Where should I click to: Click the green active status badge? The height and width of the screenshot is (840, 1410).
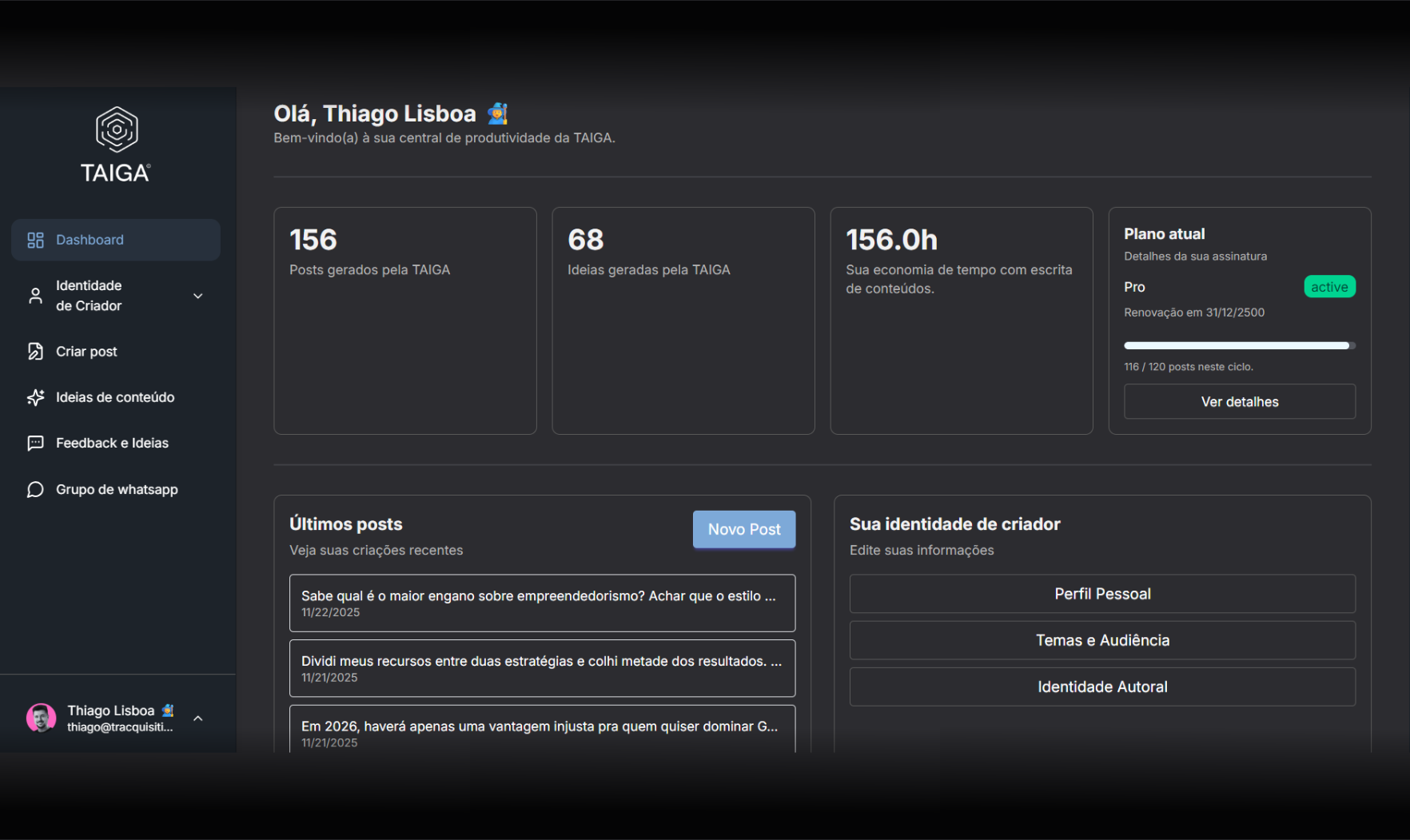1328,287
